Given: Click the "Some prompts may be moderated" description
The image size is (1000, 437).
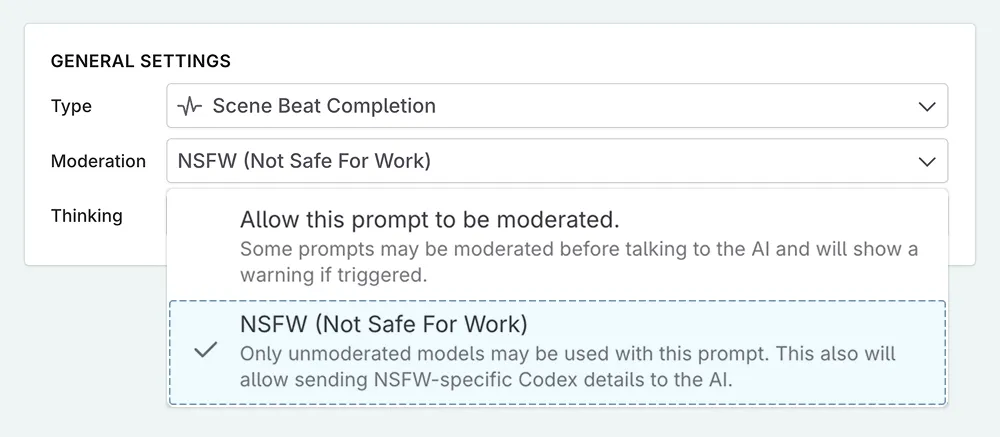Looking at the screenshot, I should 578,248.
